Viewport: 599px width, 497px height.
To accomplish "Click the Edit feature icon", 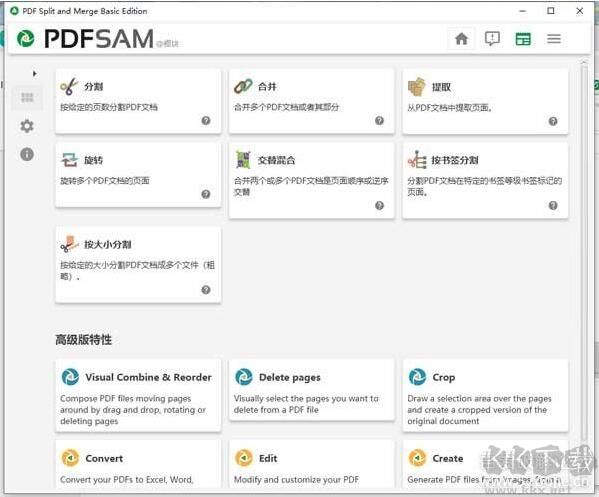I will coord(244,458).
